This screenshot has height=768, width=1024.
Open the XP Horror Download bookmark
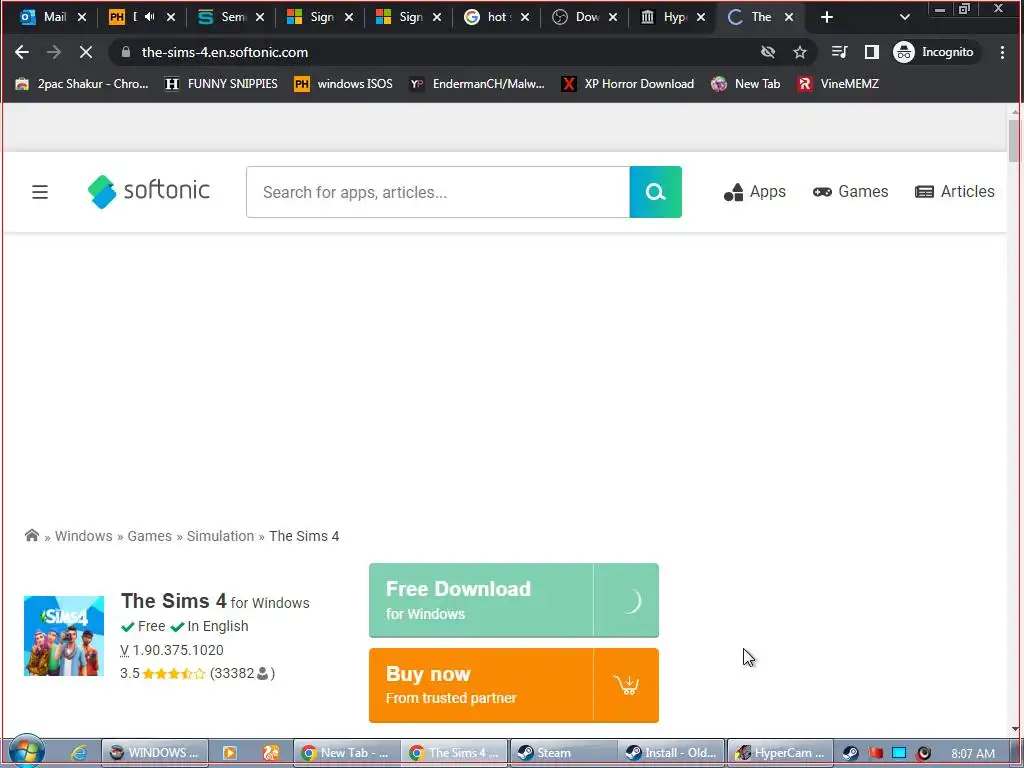coord(628,84)
